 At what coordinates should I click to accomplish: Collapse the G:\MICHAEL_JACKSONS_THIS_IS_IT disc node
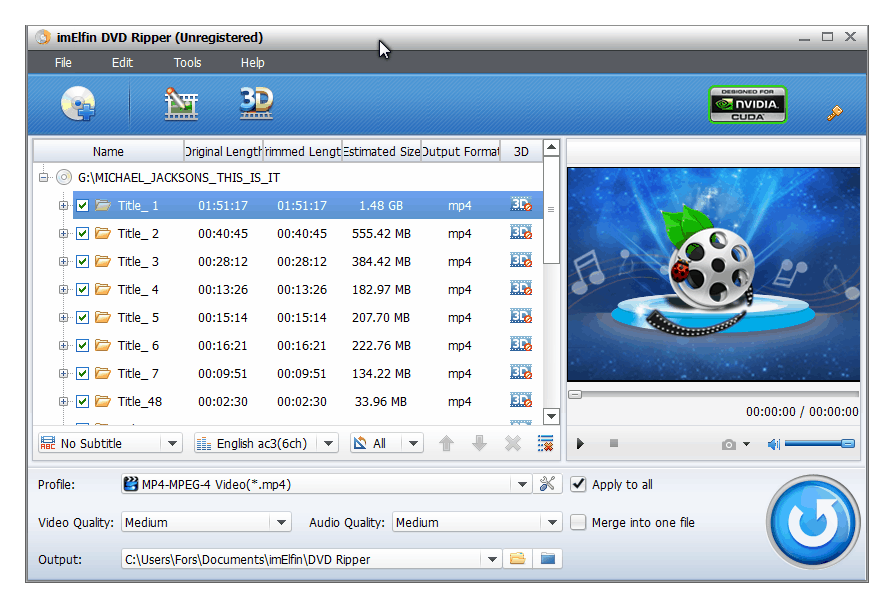(43, 177)
